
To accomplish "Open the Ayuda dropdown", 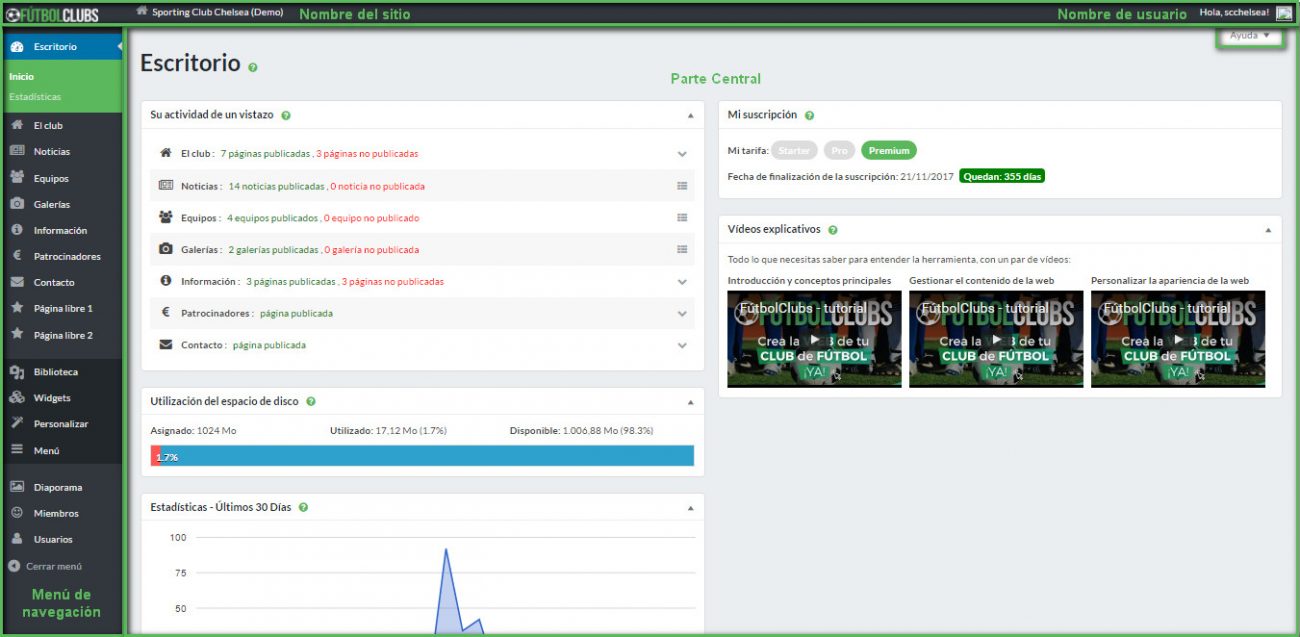I will pyautogui.click(x=1250, y=36).
